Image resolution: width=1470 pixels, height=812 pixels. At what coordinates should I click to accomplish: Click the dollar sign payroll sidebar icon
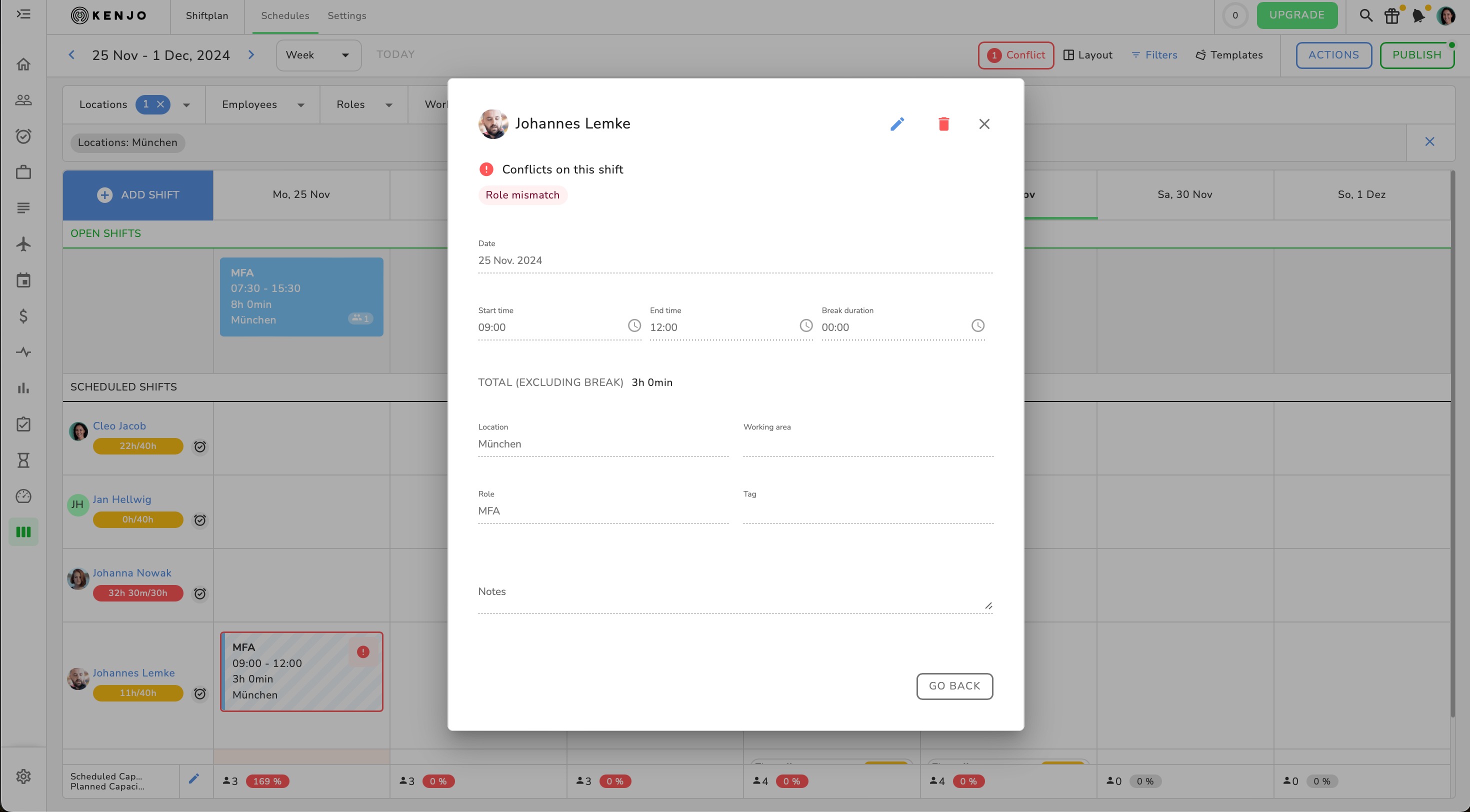23,316
